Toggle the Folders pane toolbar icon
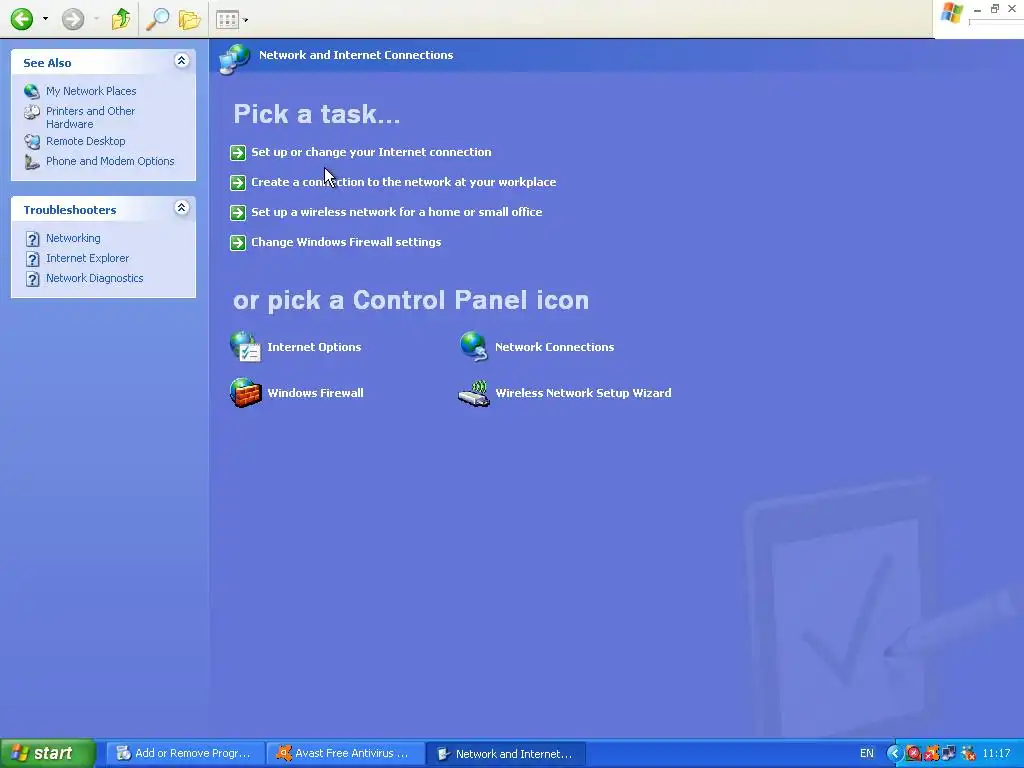 (189, 19)
